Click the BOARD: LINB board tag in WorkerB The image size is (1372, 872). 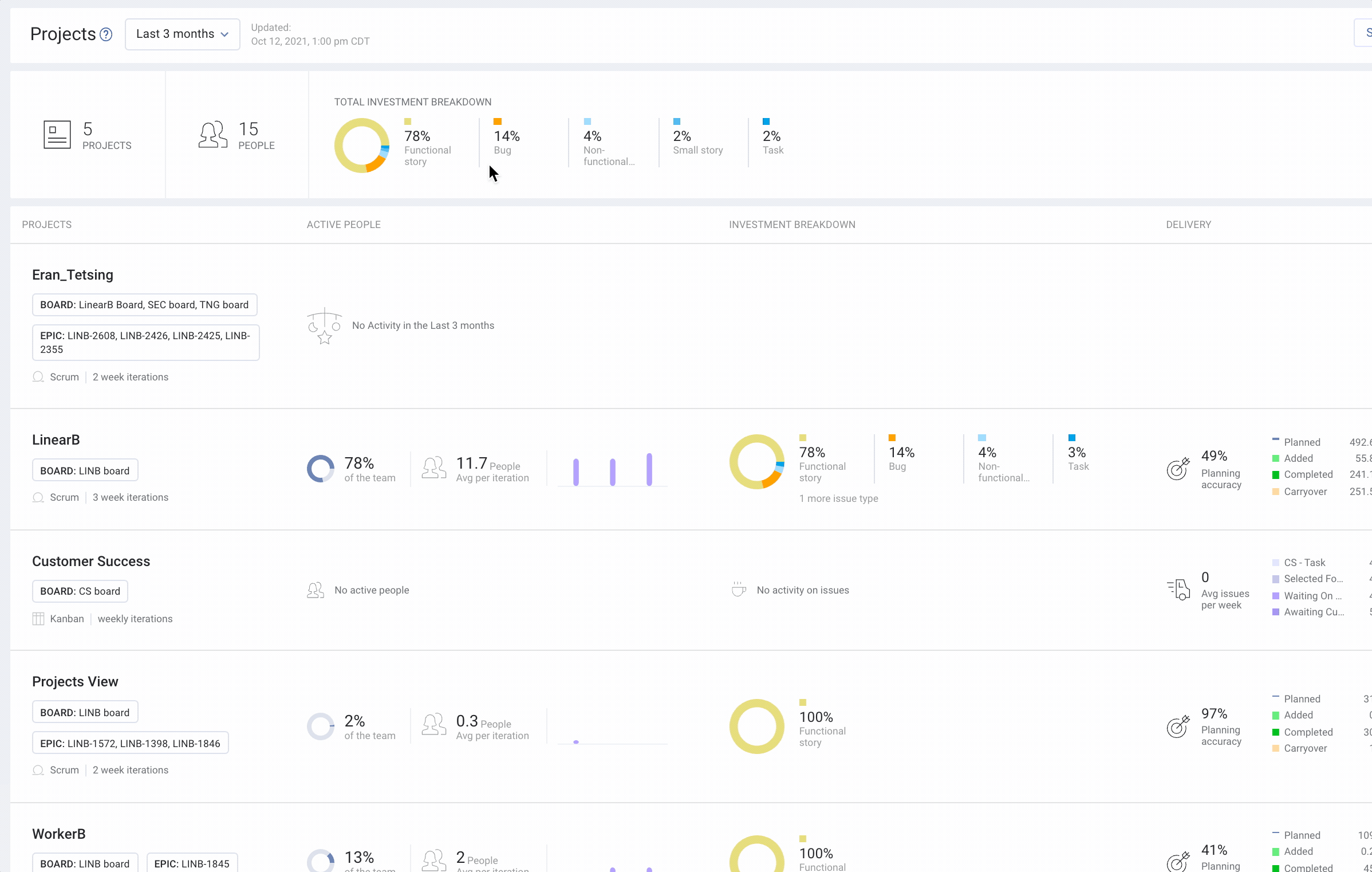pyautogui.click(x=85, y=863)
